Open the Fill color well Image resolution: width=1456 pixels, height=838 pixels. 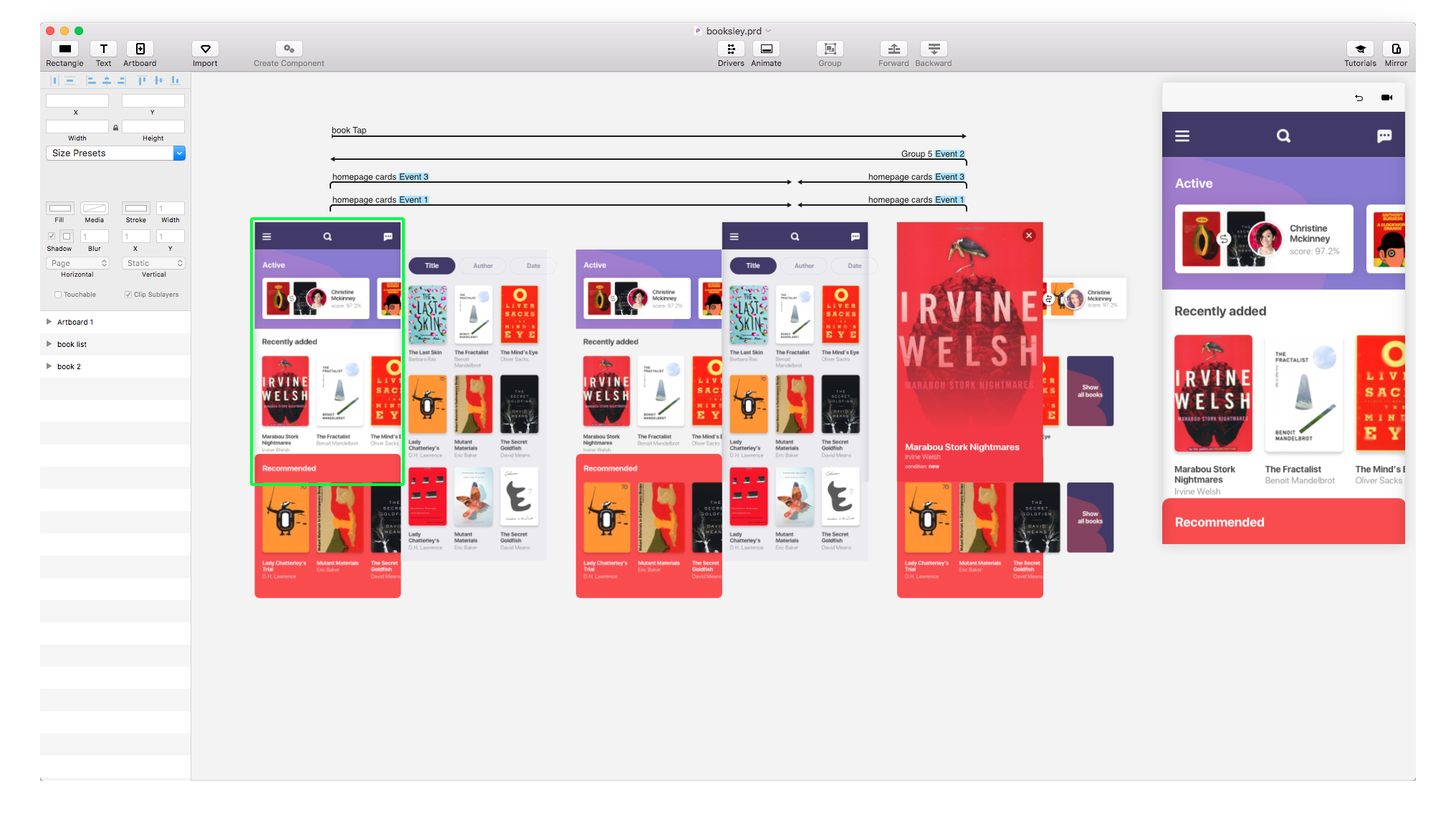[x=60, y=209]
